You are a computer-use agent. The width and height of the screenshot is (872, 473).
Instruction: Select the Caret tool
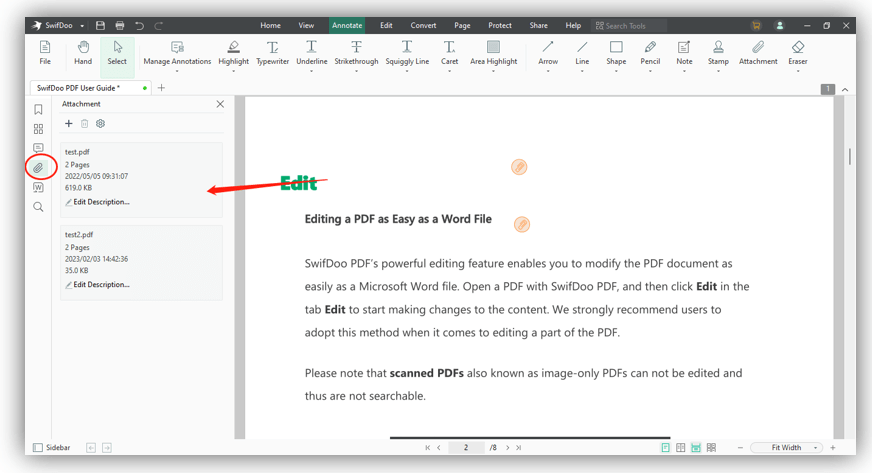(449, 53)
